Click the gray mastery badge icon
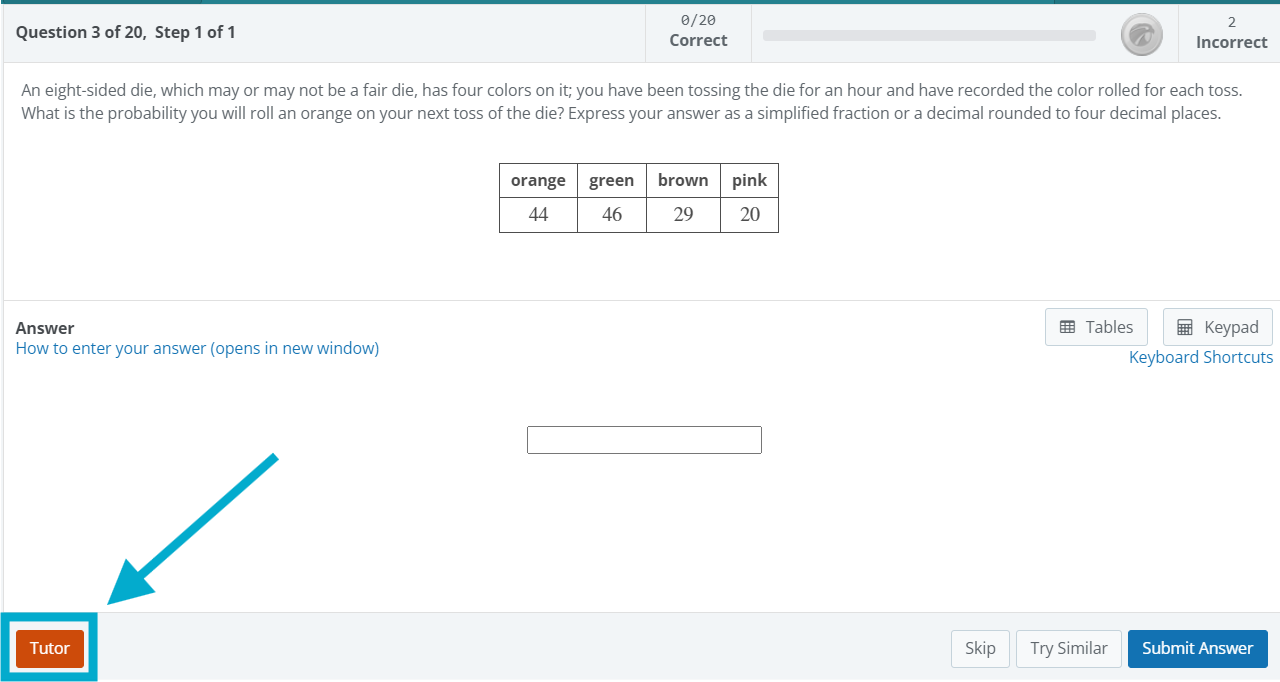 [x=1141, y=35]
